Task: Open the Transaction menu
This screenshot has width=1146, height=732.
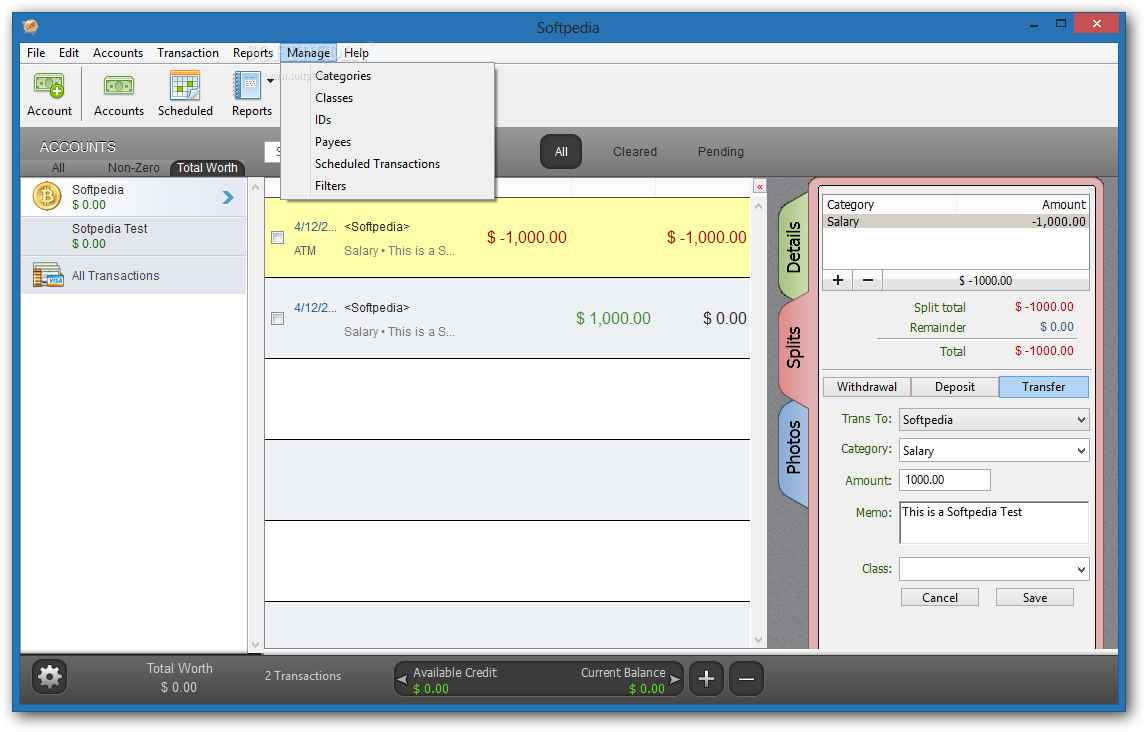Action: coord(188,53)
